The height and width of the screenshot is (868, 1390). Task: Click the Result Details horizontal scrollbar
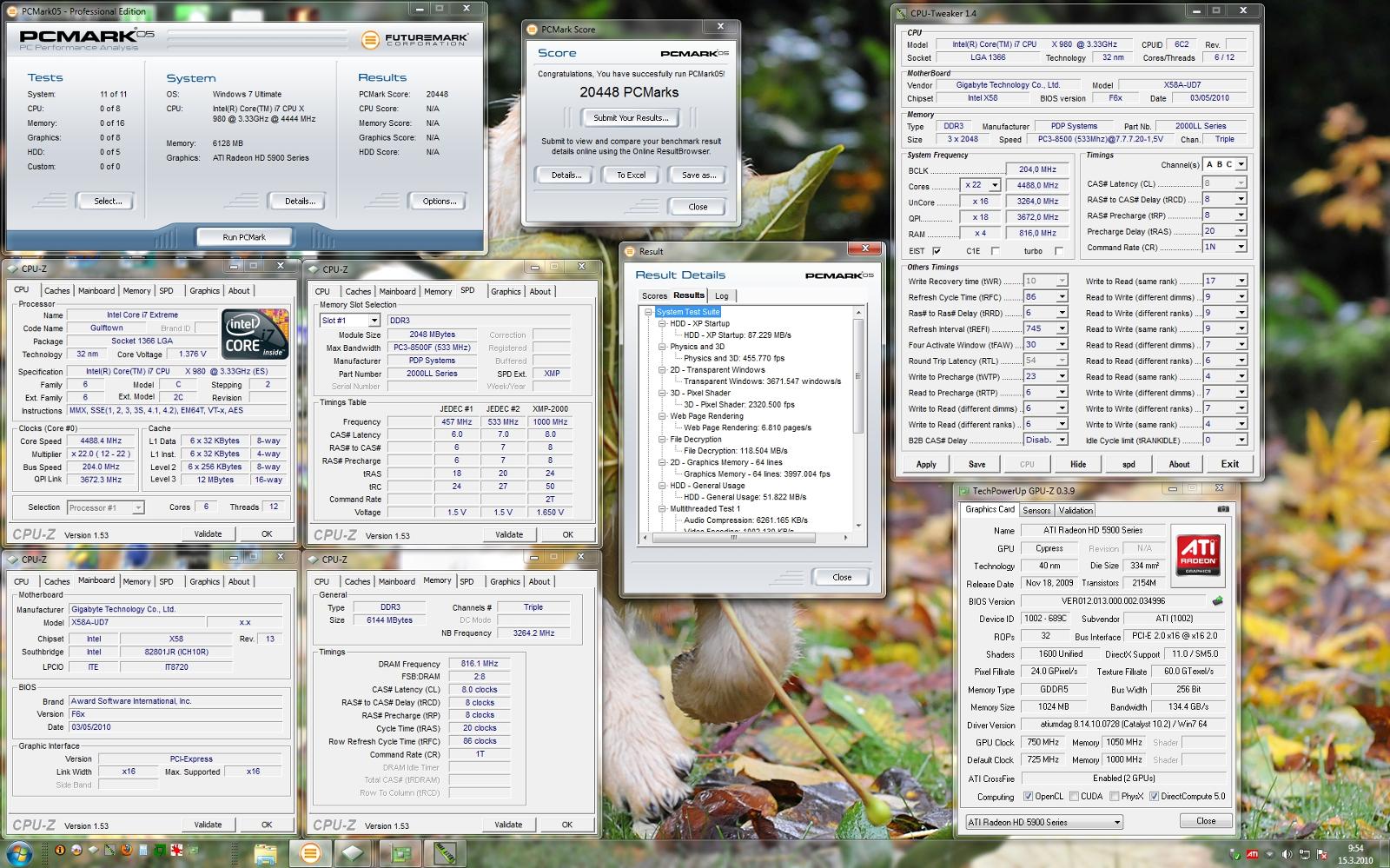747,538
